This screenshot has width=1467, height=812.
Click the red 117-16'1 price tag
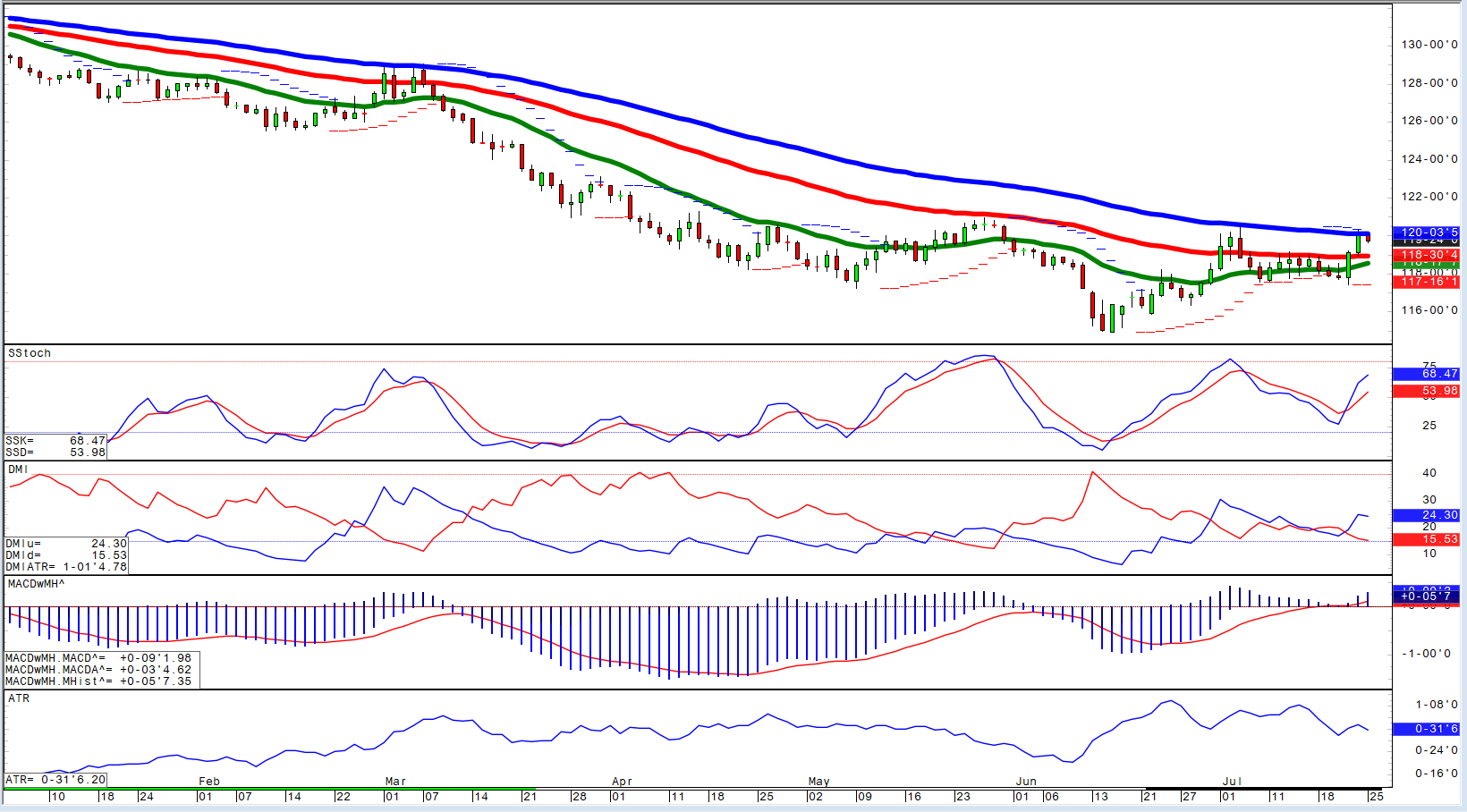click(1427, 282)
